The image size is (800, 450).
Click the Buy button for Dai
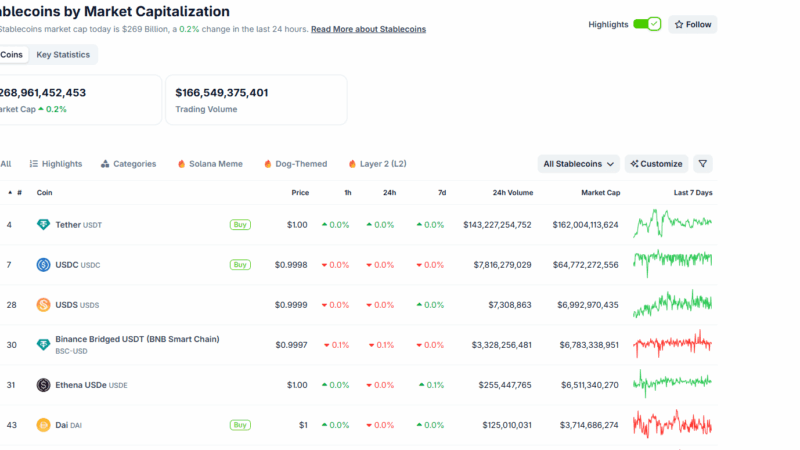[x=240, y=425]
